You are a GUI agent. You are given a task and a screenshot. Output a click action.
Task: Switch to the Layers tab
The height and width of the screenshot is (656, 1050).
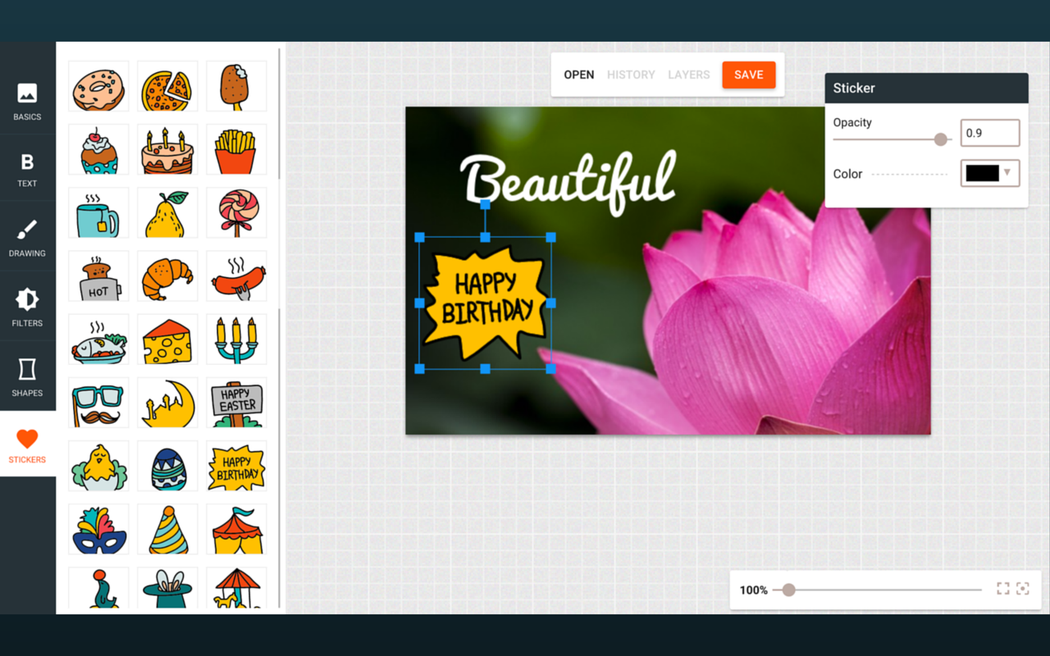(x=689, y=75)
